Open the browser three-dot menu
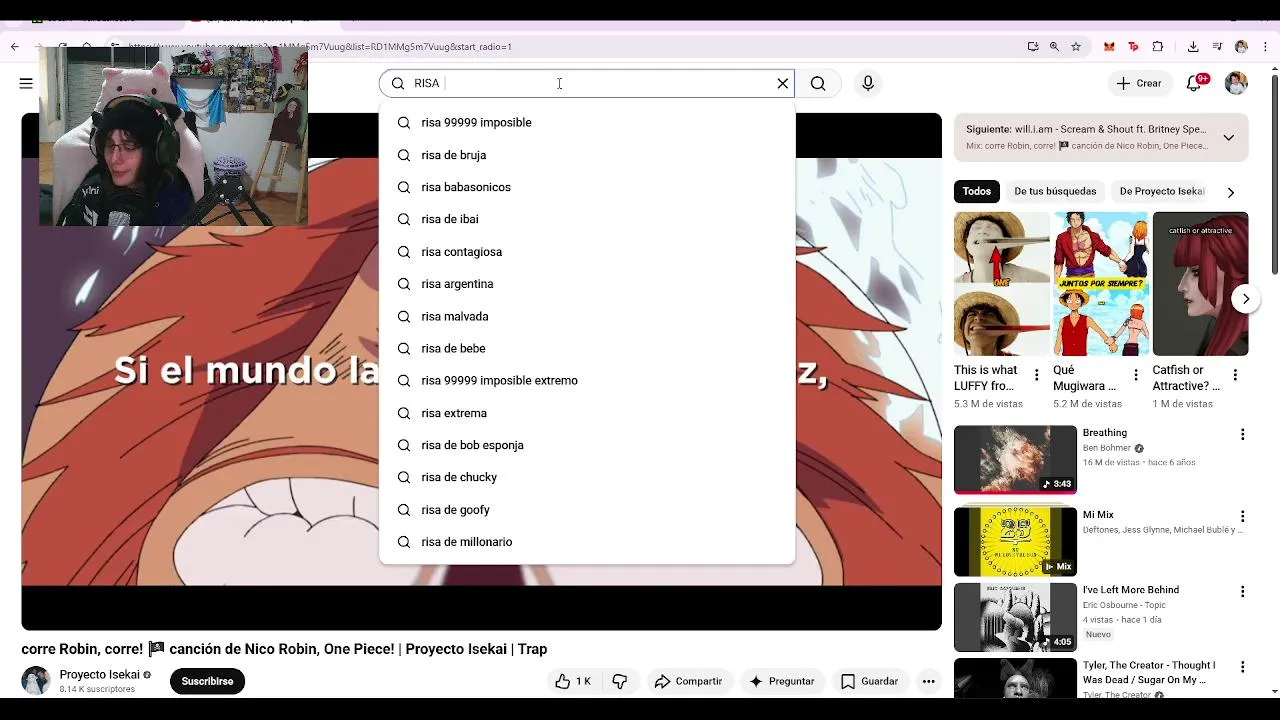 click(x=1265, y=46)
